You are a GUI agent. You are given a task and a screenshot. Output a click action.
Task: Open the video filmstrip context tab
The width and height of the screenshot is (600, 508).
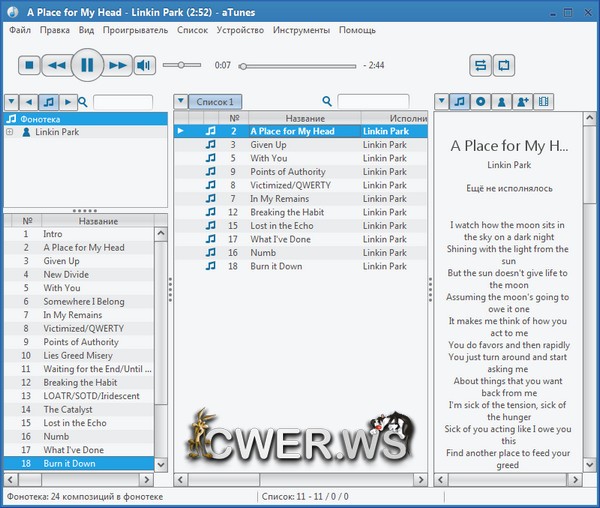coord(545,101)
